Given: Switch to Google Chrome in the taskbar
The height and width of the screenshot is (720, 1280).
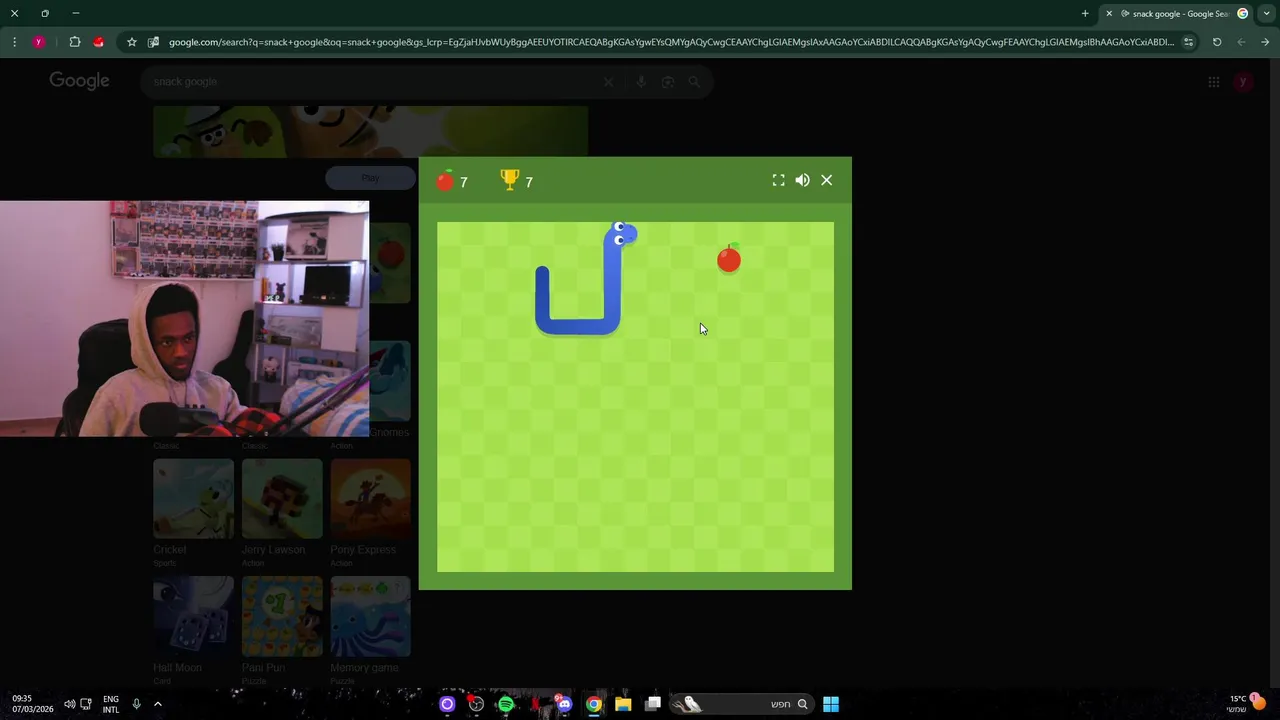Looking at the screenshot, I should (x=594, y=704).
